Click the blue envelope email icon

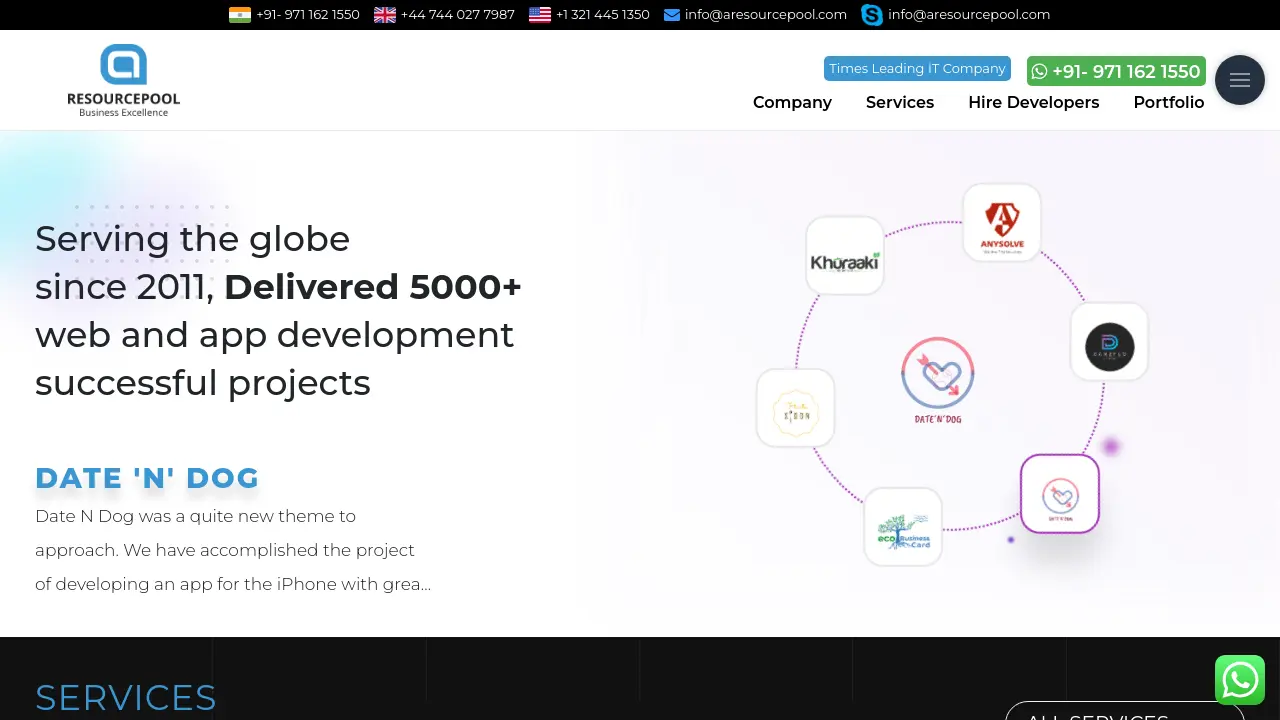[672, 15]
